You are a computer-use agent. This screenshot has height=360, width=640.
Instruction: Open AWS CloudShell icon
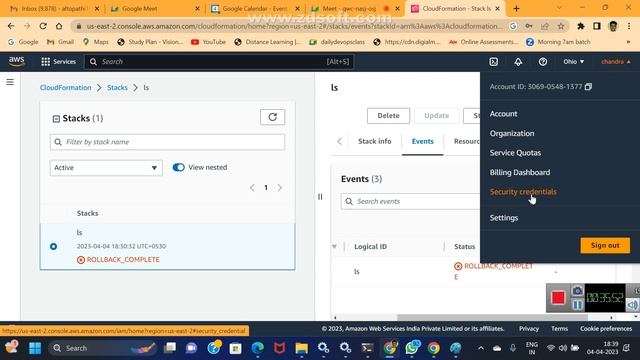pos(493,62)
